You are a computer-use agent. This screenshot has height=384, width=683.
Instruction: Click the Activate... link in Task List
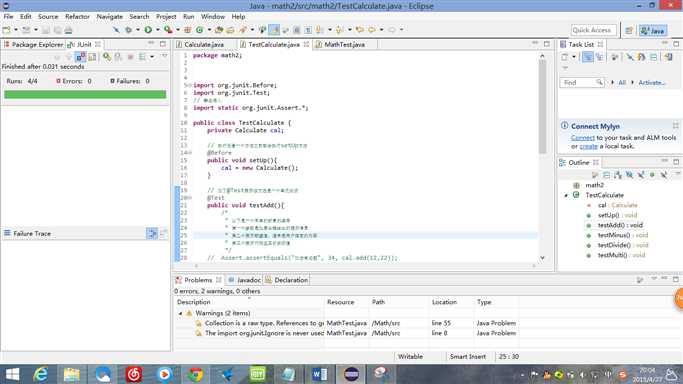(652, 82)
